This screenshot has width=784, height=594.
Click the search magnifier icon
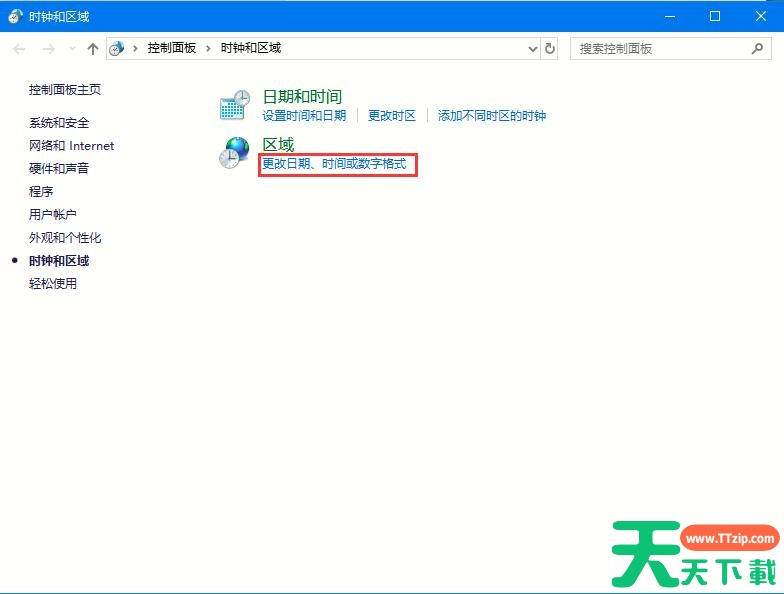tap(757, 48)
